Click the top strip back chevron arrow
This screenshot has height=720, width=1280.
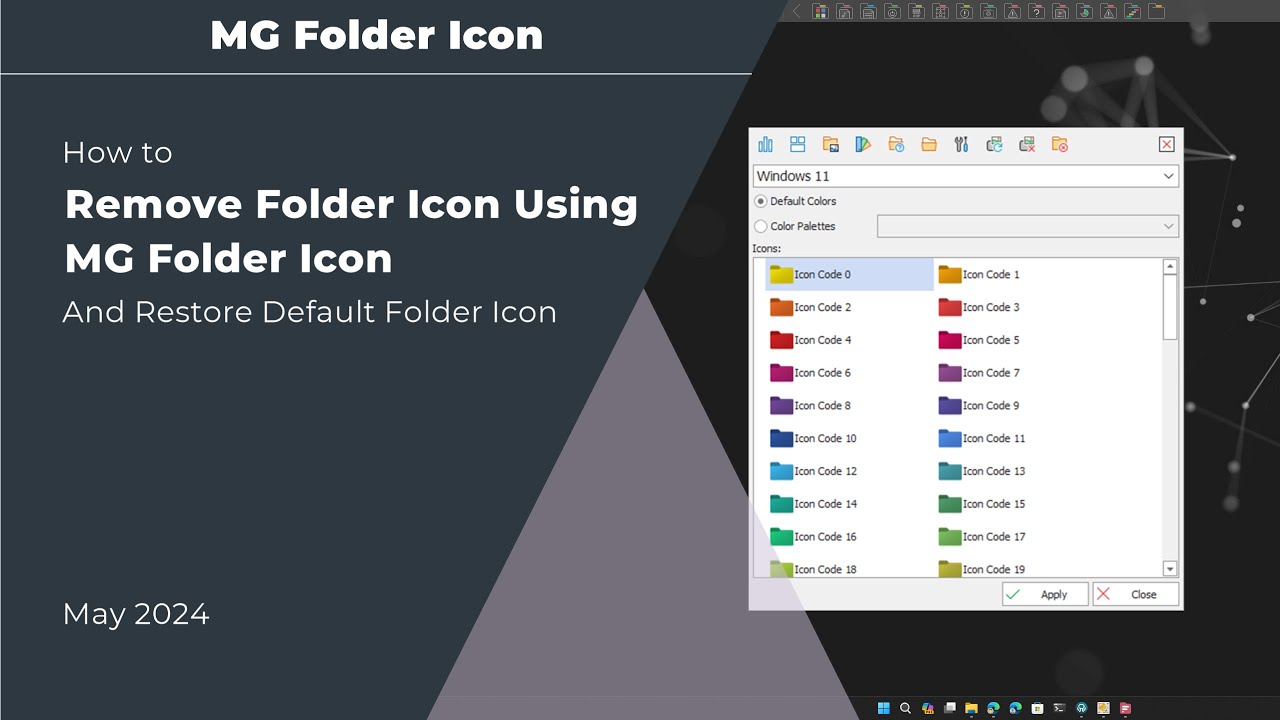pos(796,12)
